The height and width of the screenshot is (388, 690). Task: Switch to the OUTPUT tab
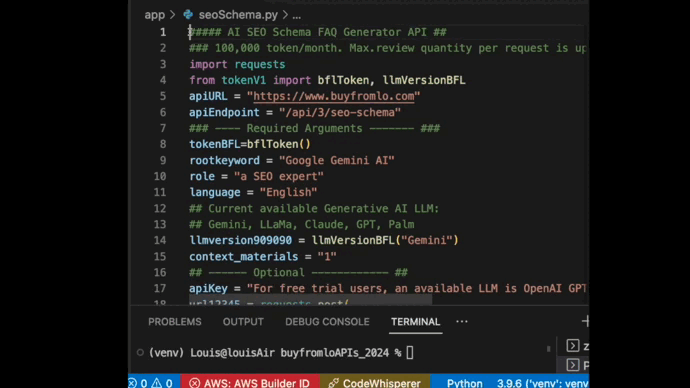coord(243,322)
